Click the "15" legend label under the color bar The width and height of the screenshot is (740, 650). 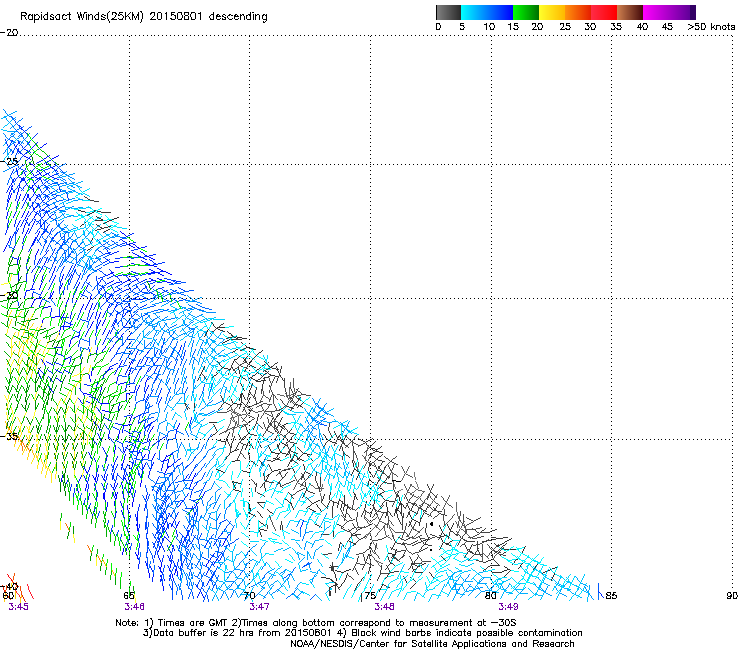(x=513, y=27)
